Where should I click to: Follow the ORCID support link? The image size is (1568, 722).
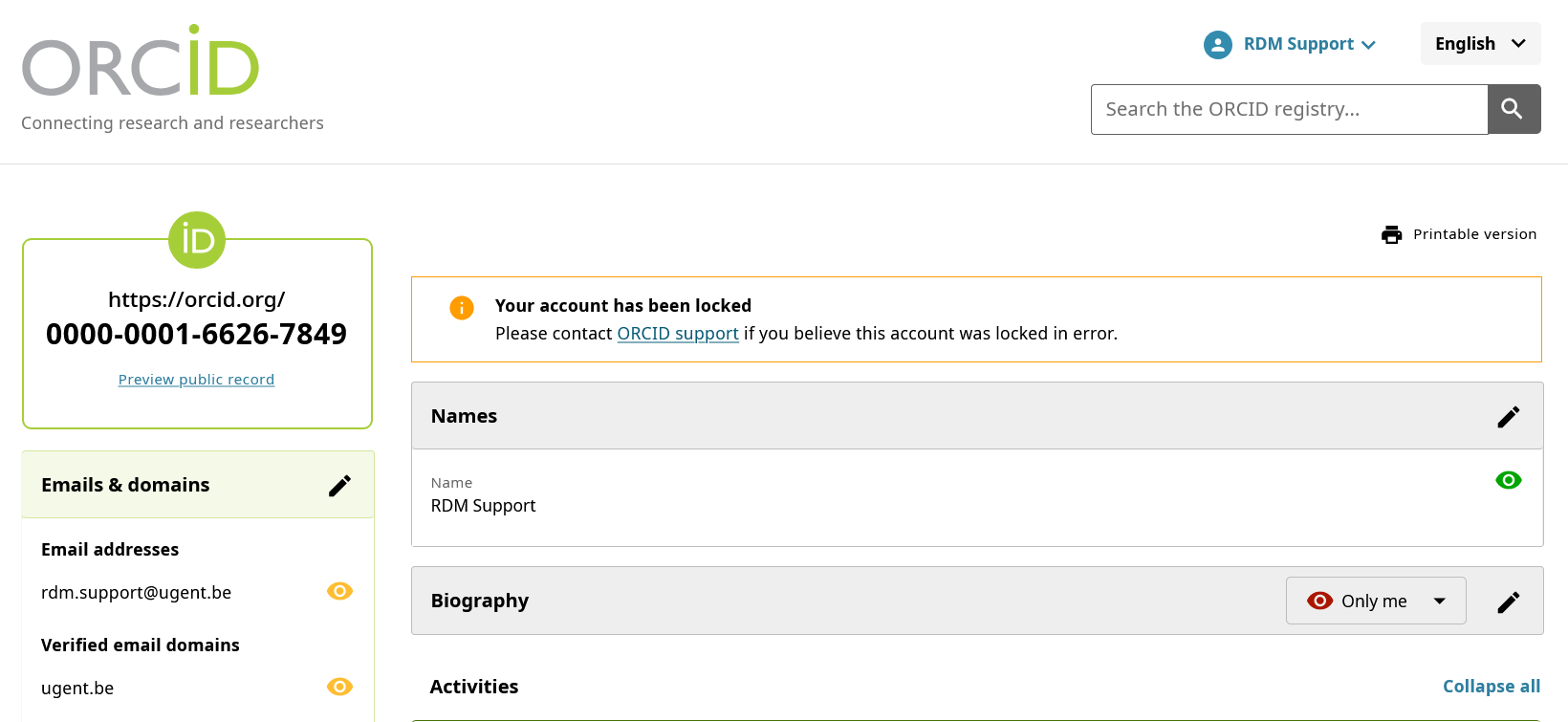tap(678, 334)
